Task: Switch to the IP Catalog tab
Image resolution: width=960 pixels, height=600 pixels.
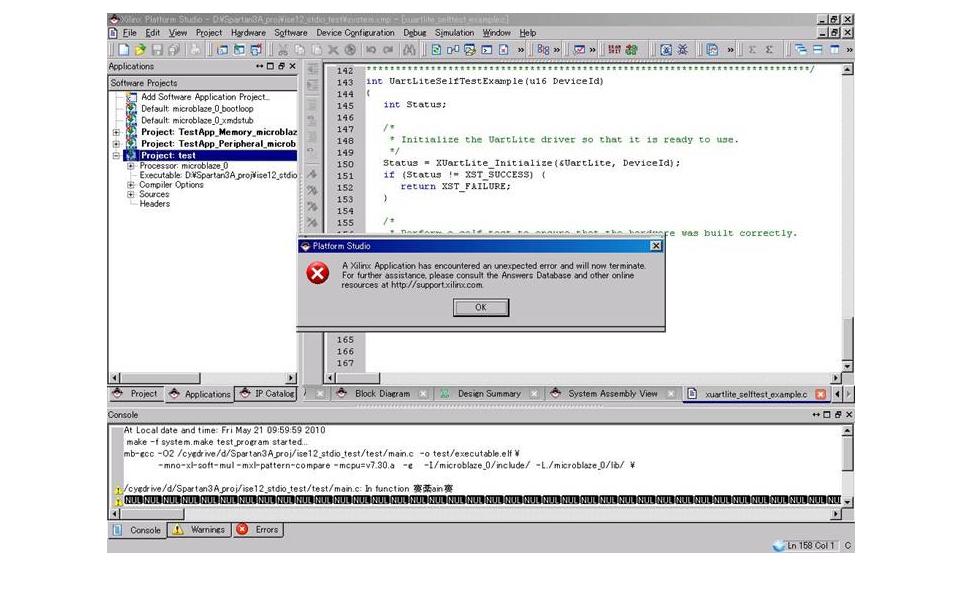Action: point(267,394)
